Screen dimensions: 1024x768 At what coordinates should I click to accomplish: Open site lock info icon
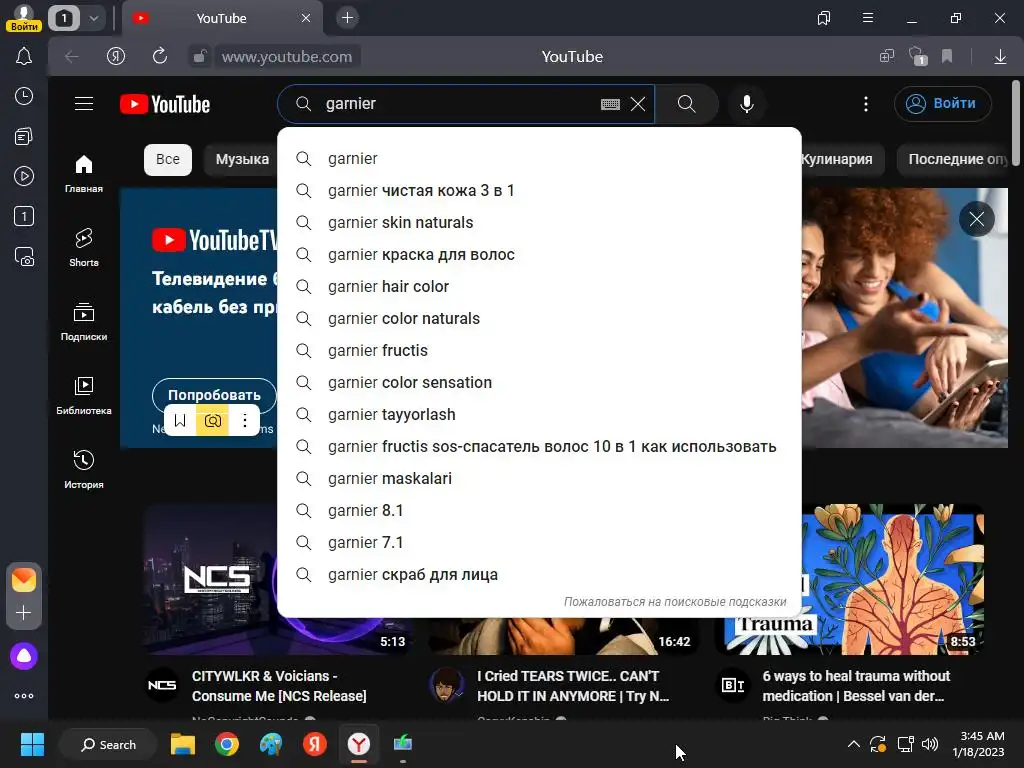click(x=199, y=57)
